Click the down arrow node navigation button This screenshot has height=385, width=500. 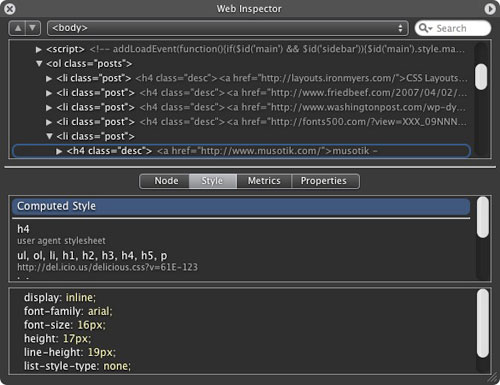point(33,28)
